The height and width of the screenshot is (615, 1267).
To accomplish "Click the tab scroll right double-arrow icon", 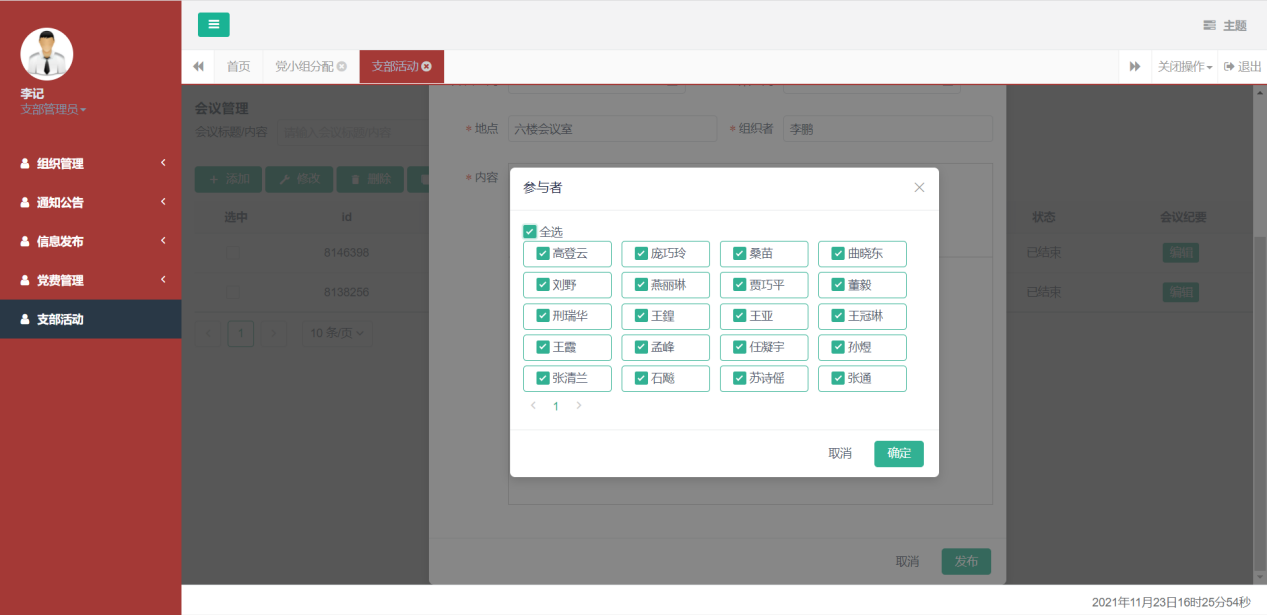I will 1135,67.
